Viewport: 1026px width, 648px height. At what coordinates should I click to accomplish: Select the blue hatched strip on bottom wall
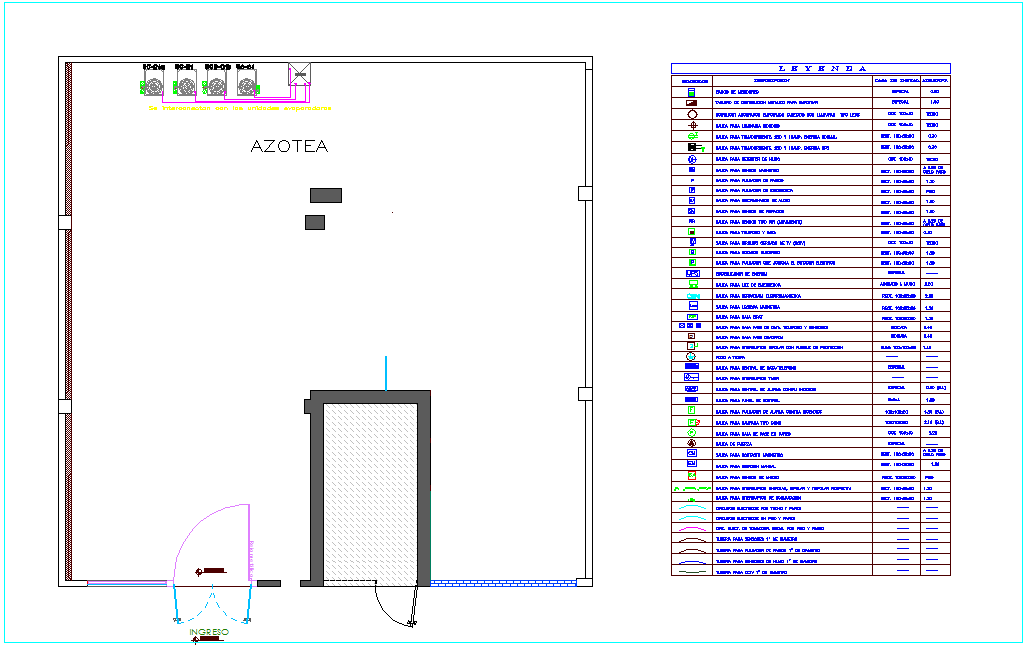pos(502,583)
